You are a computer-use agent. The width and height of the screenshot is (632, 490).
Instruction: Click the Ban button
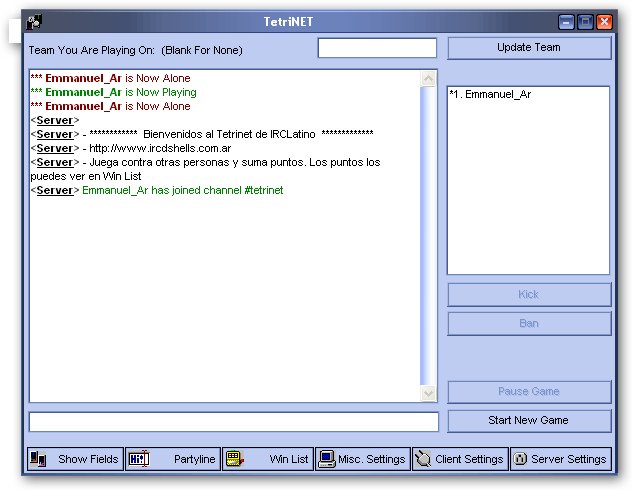(529, 323)
